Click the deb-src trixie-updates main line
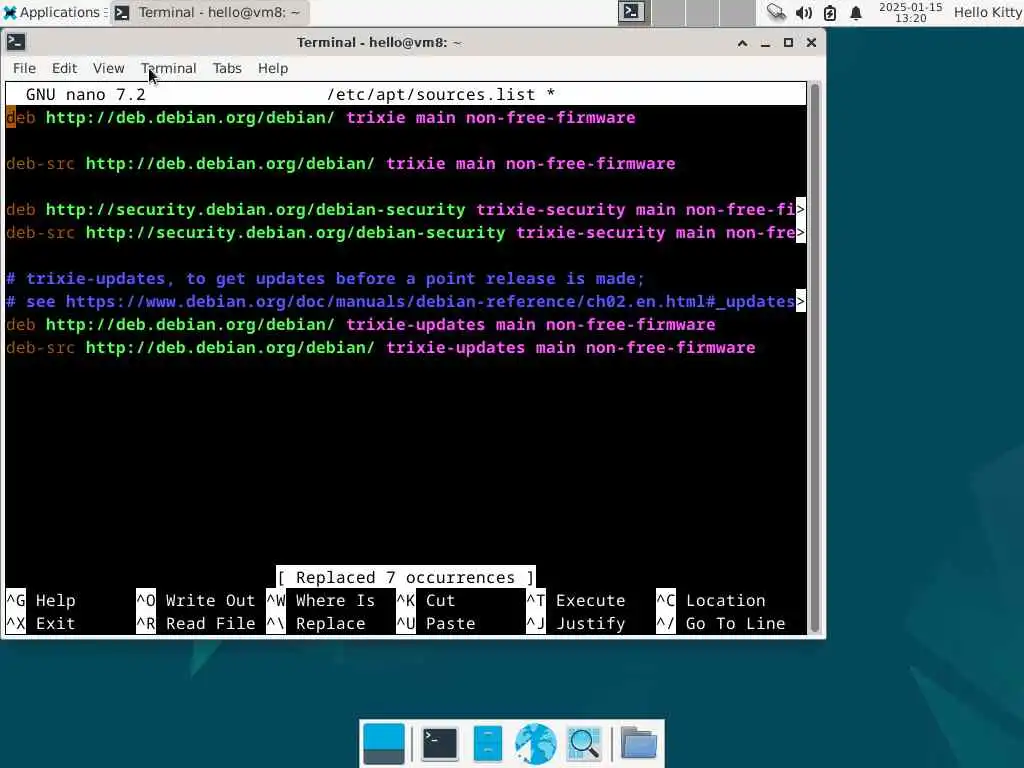 pos(381,347)
